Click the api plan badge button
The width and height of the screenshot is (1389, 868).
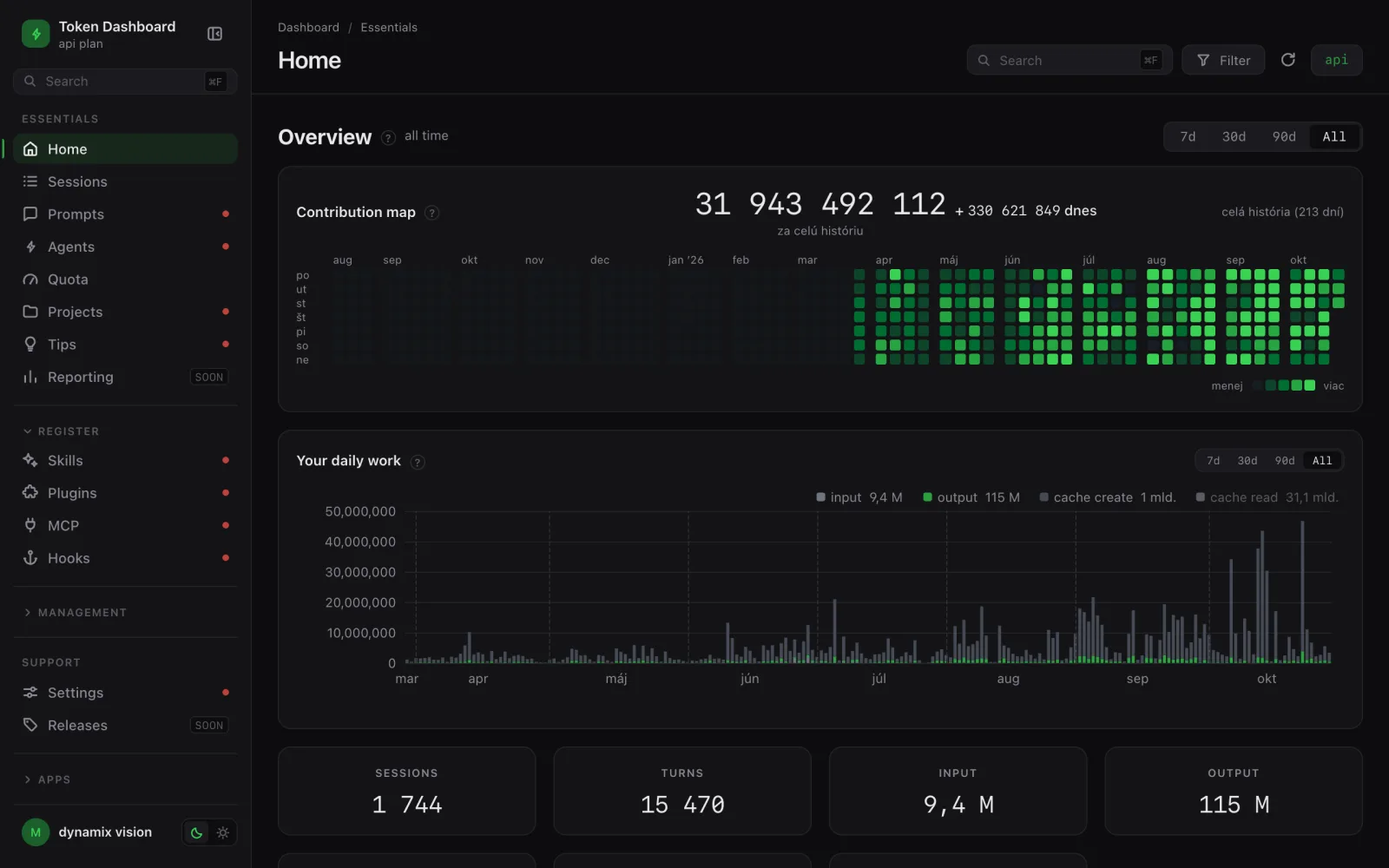[1336, 60]
